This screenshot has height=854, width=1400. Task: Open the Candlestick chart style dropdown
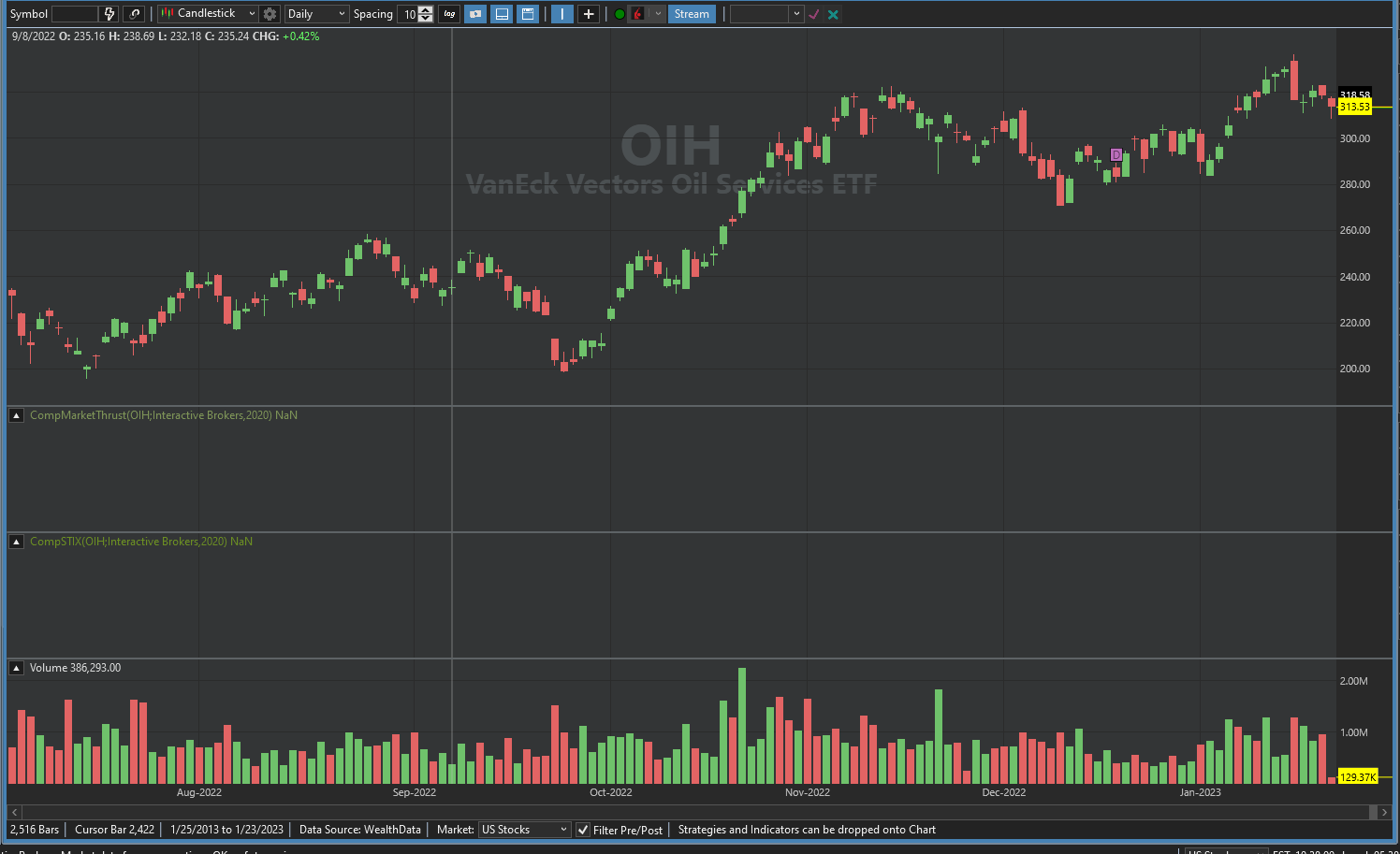tap(208, 14)
